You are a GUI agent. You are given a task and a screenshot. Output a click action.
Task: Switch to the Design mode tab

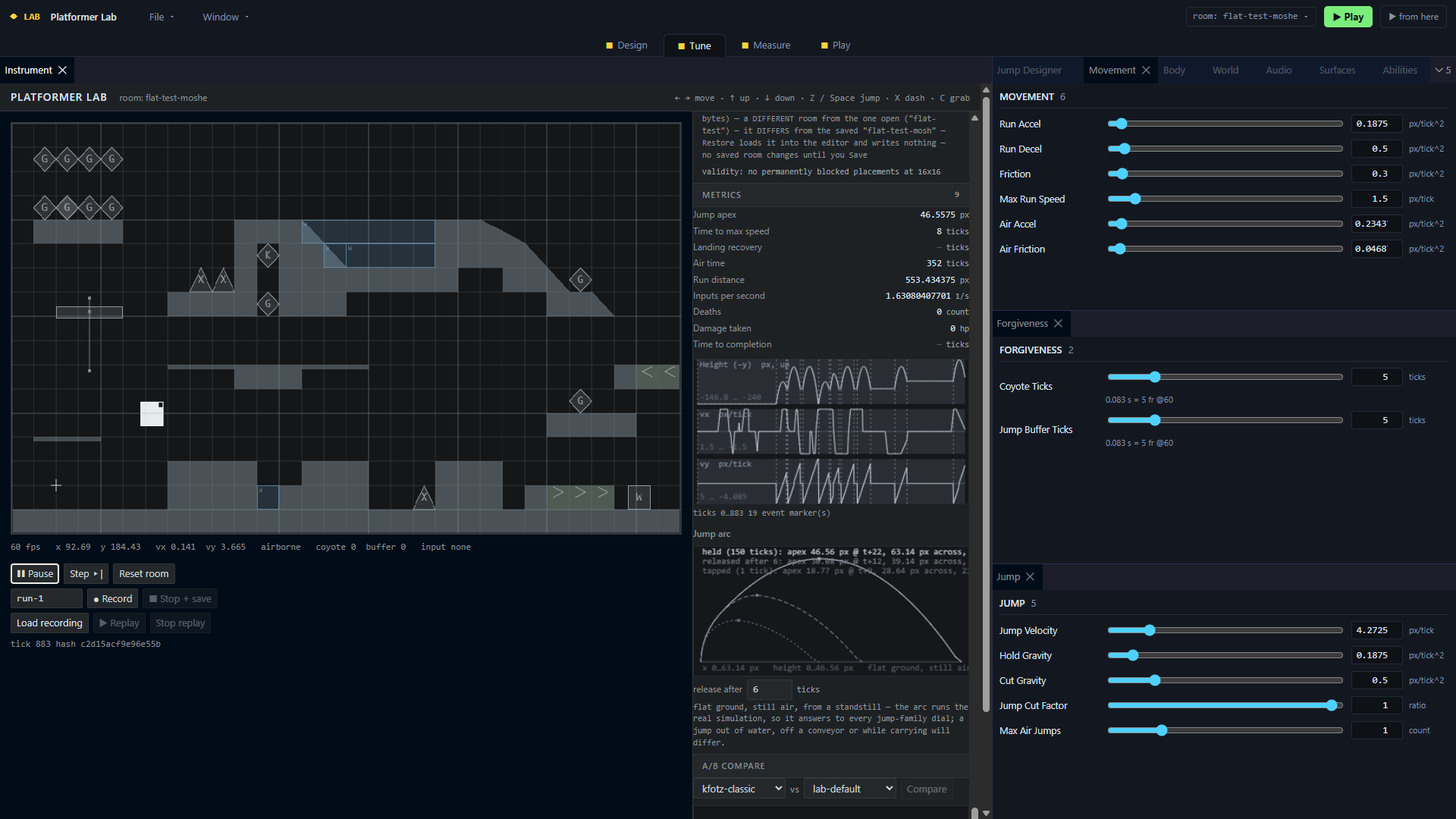click(626, 45)
